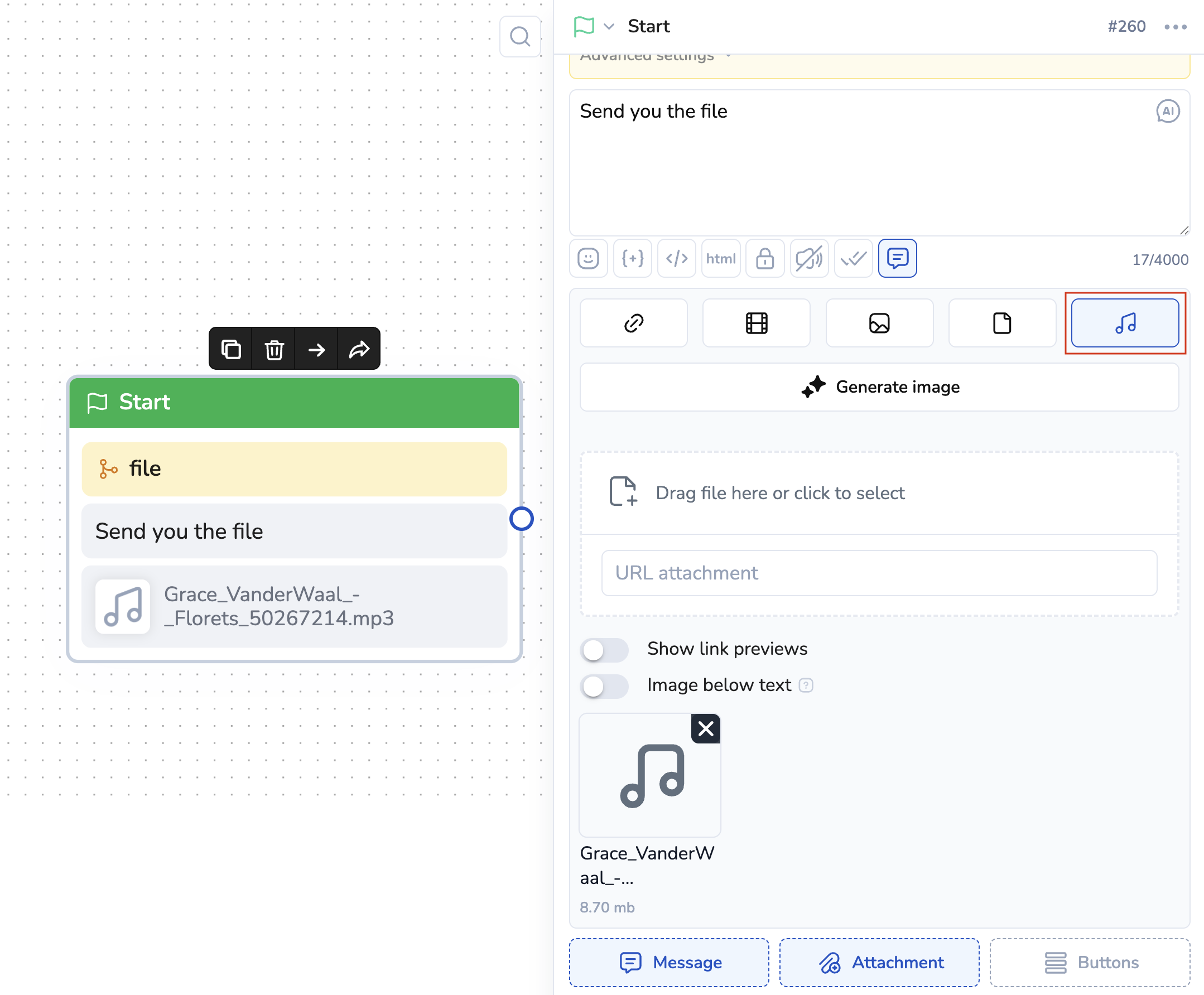This screenshot has width=1204, height=995.
Task: Delete the Start block with trash icon
Action: (x=274, y=349)
